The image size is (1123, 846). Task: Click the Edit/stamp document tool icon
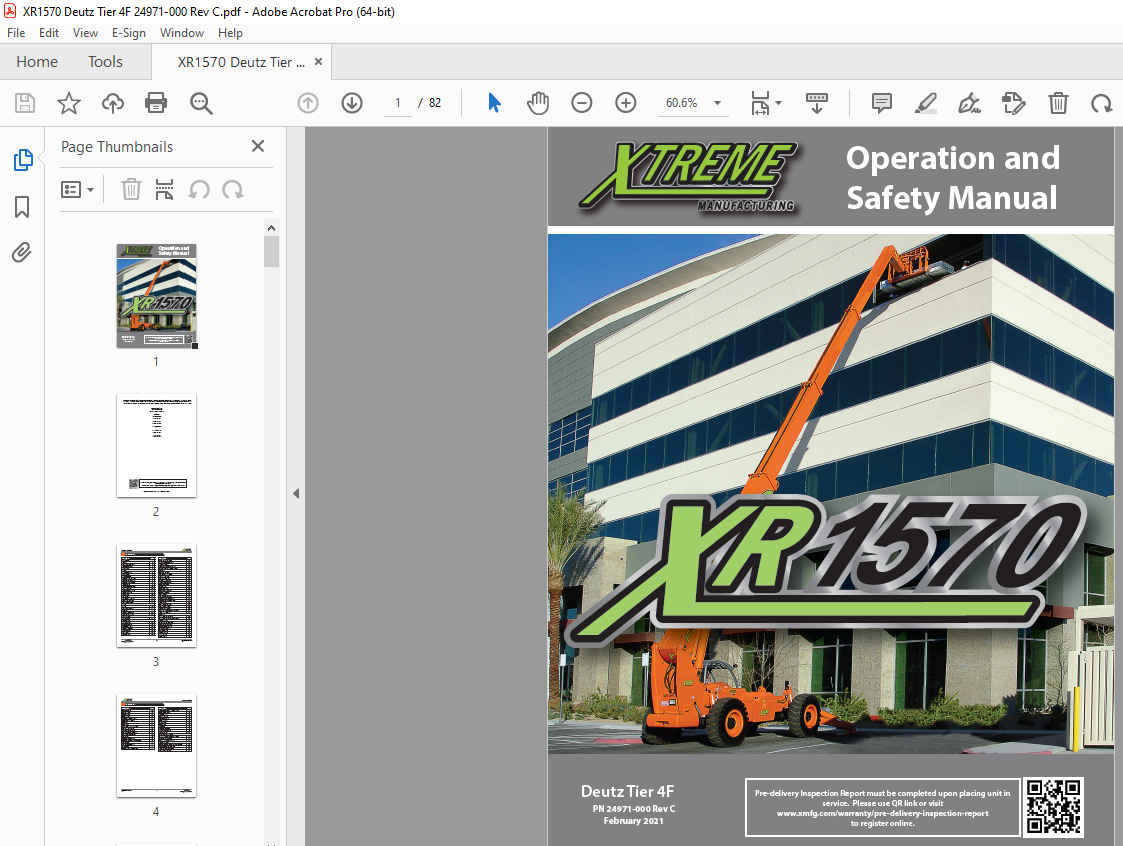pos(1013,103)
